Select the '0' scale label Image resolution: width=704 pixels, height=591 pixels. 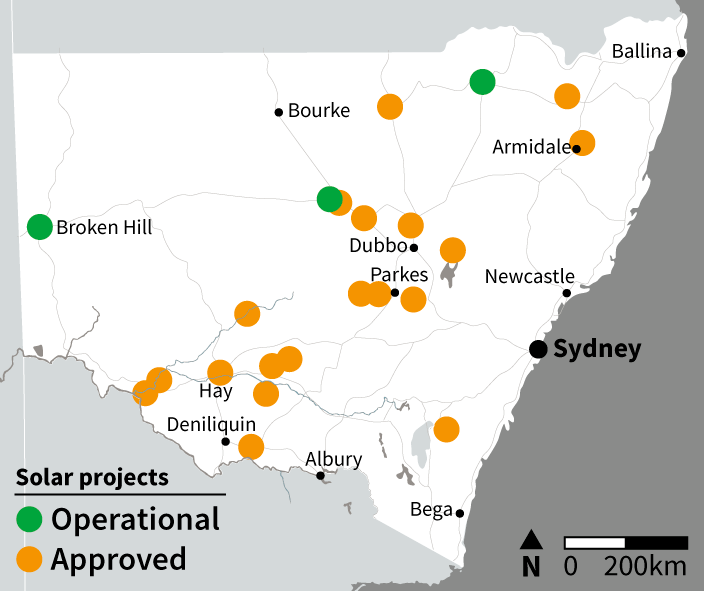pyautogui.click(x=571, y=567)
